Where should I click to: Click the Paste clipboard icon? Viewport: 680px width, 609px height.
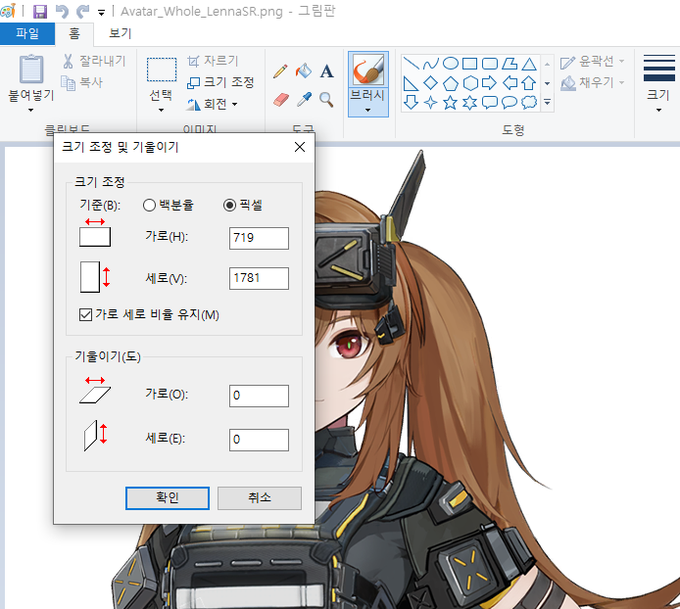tap(31, 69)
